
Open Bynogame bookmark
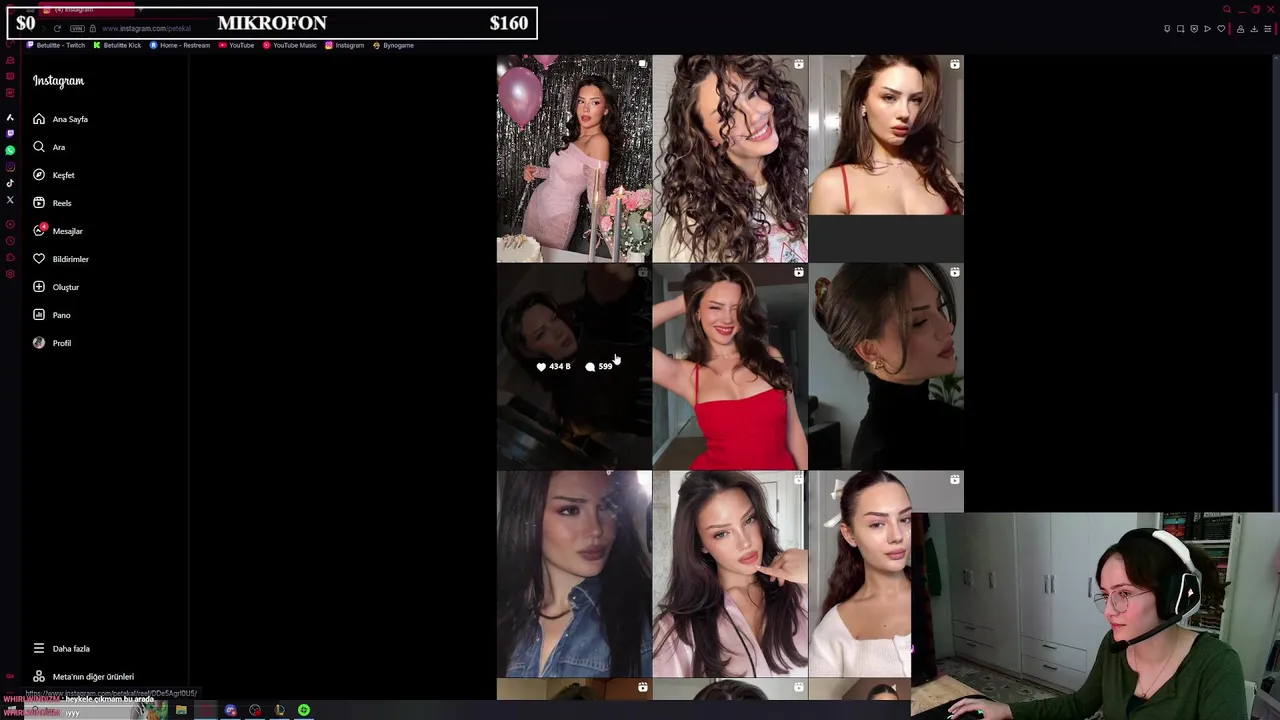(393, 45)
